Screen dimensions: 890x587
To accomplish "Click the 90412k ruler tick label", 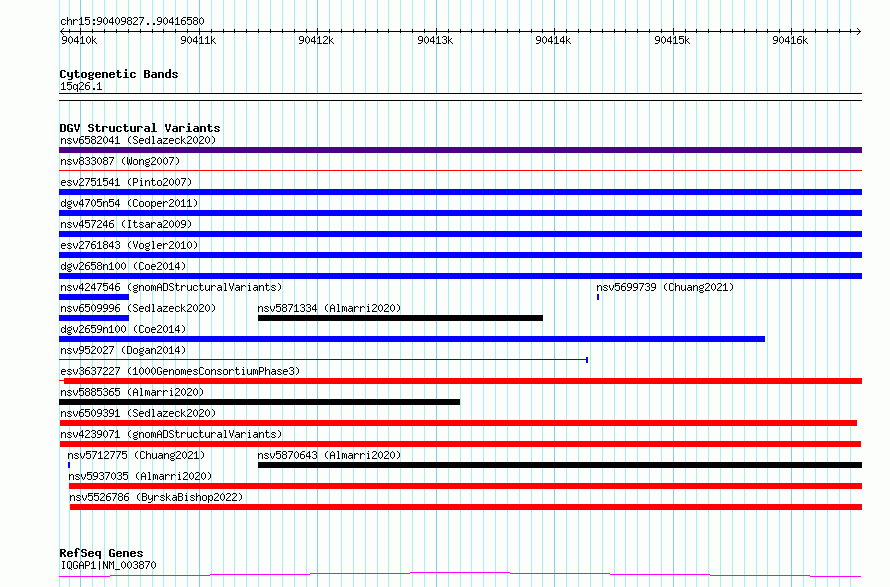I will tap(316, 40).
